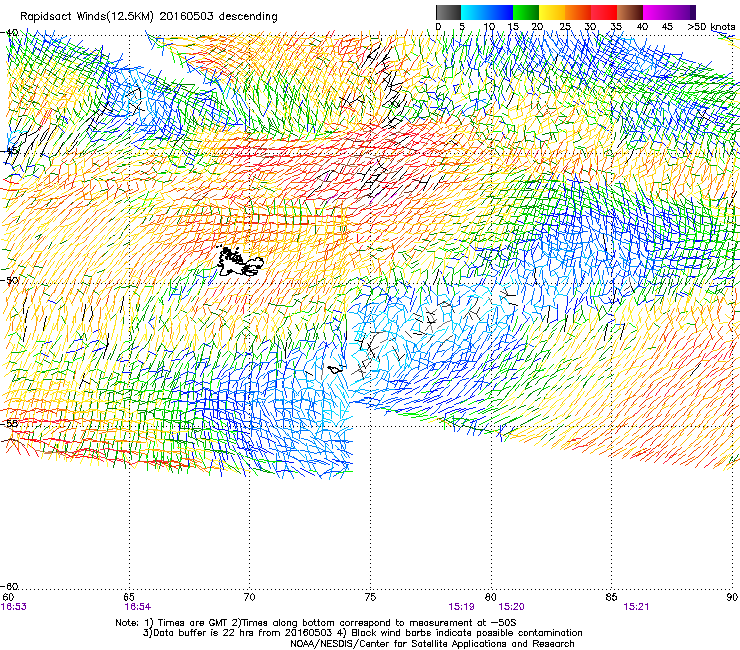This screenshot has height=650, width=740.
Task: Click the '45' tick label on the legend
Action: (x=667, y=27)
